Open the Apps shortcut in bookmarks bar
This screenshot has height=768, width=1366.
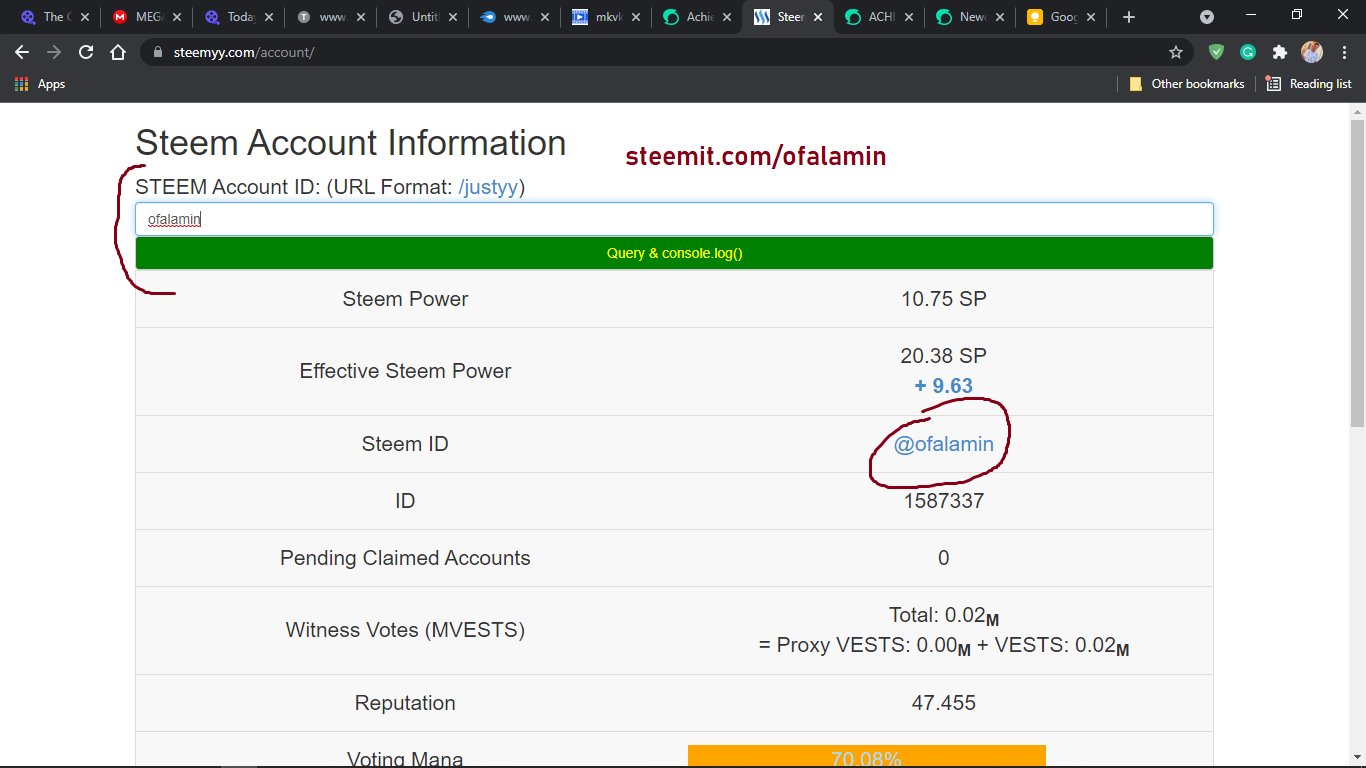(40, 84)
